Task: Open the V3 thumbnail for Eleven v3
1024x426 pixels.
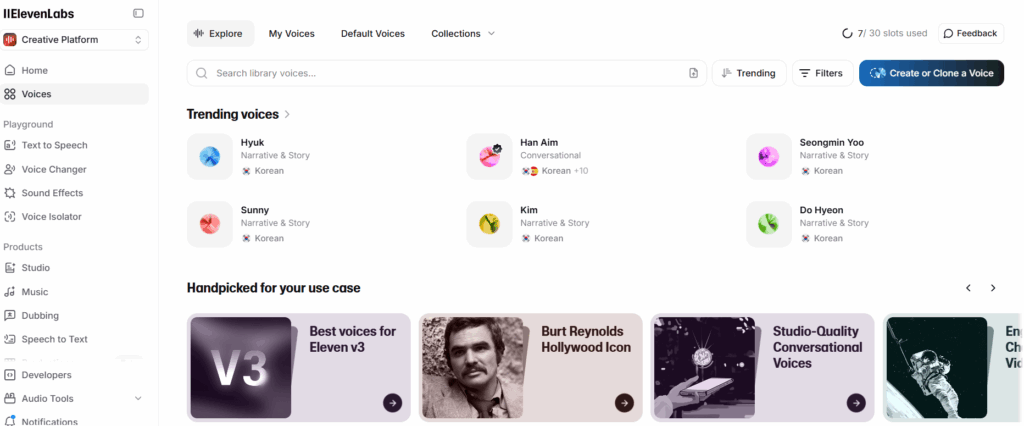Action: pos(241,368)
